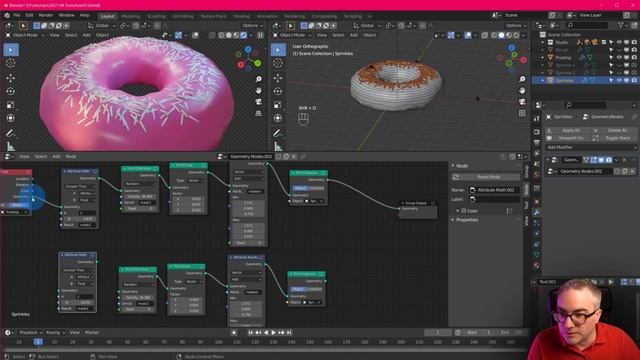Open the Tool properties tab icon
The image size is (640, 360).
(537, 118)
